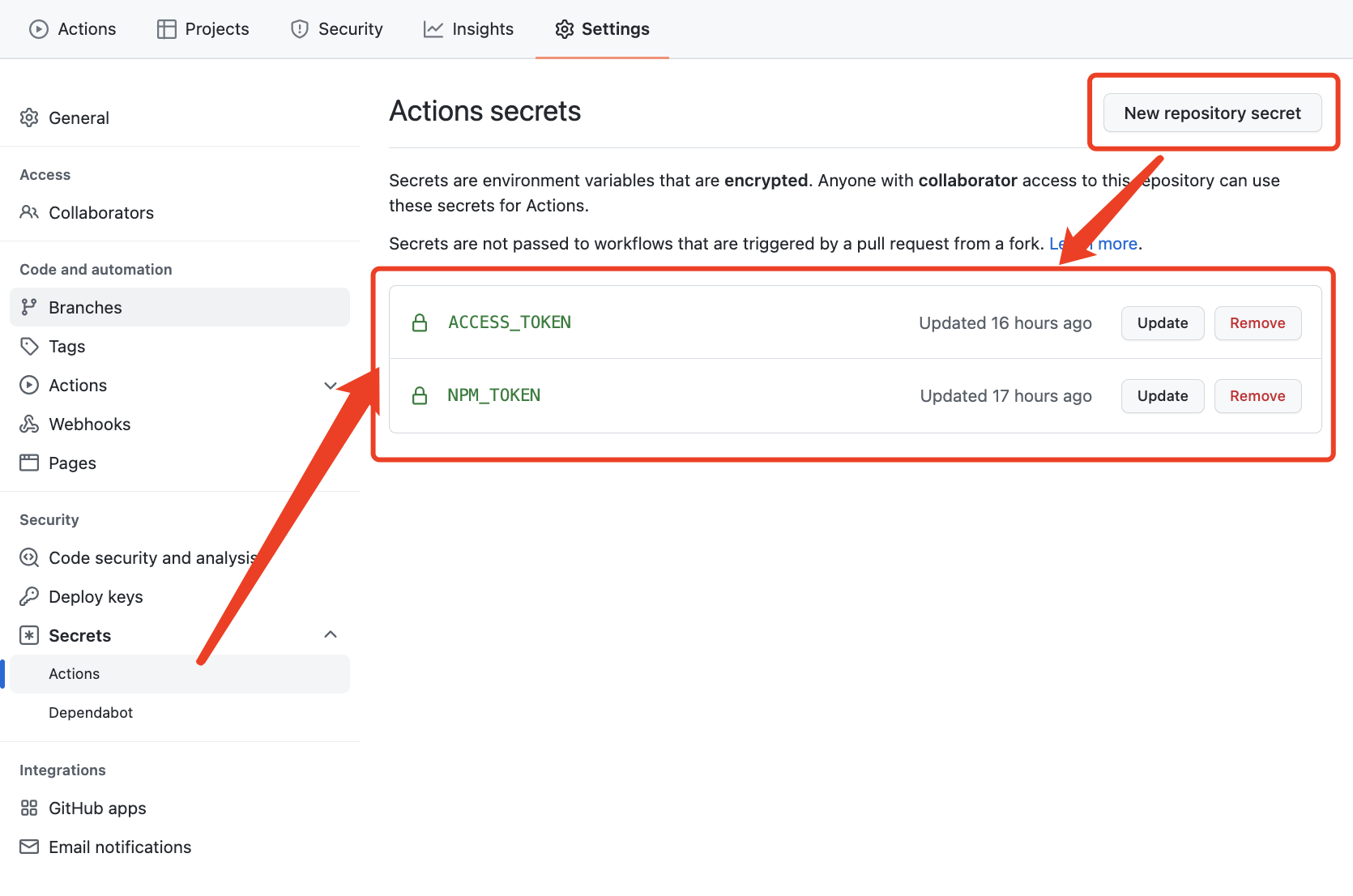Click the NPM_TOKEN secret name
1353x896 pixels.
tap(494, 395)
